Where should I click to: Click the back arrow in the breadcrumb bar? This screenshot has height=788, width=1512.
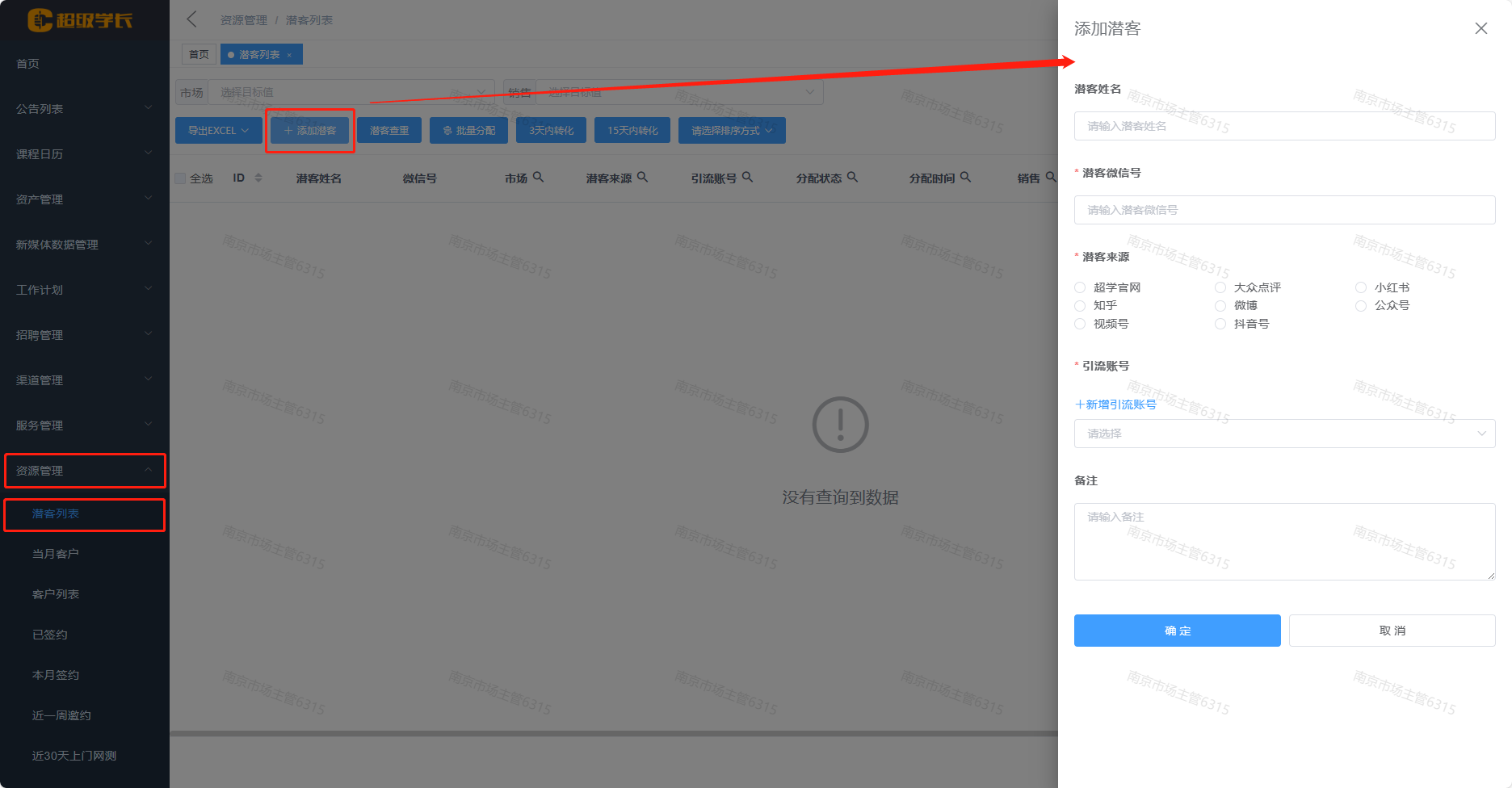point(192,19)
